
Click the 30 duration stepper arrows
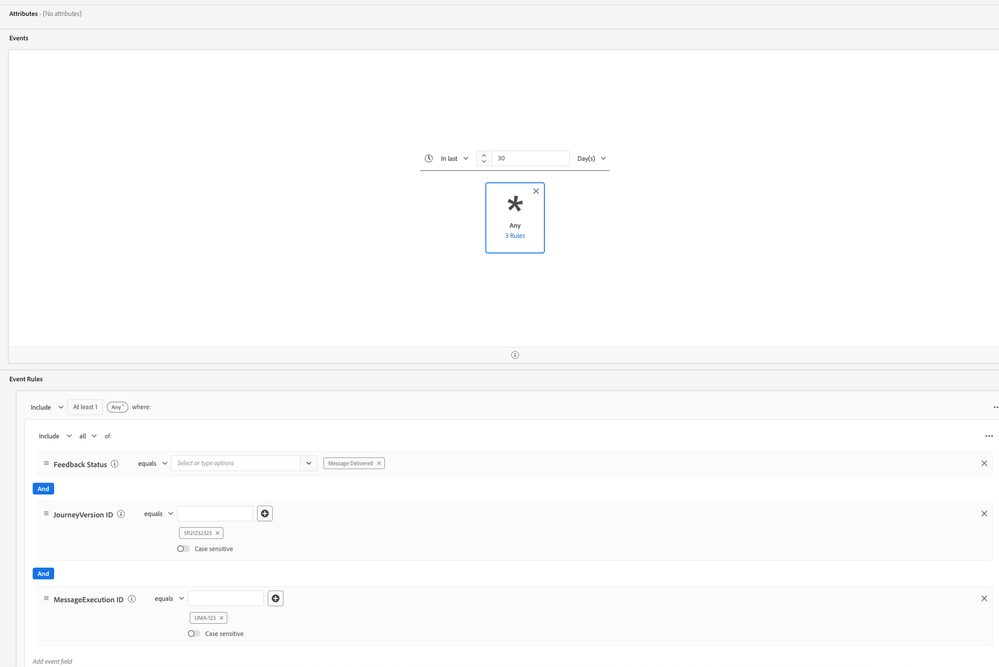[x=483, y=158]
